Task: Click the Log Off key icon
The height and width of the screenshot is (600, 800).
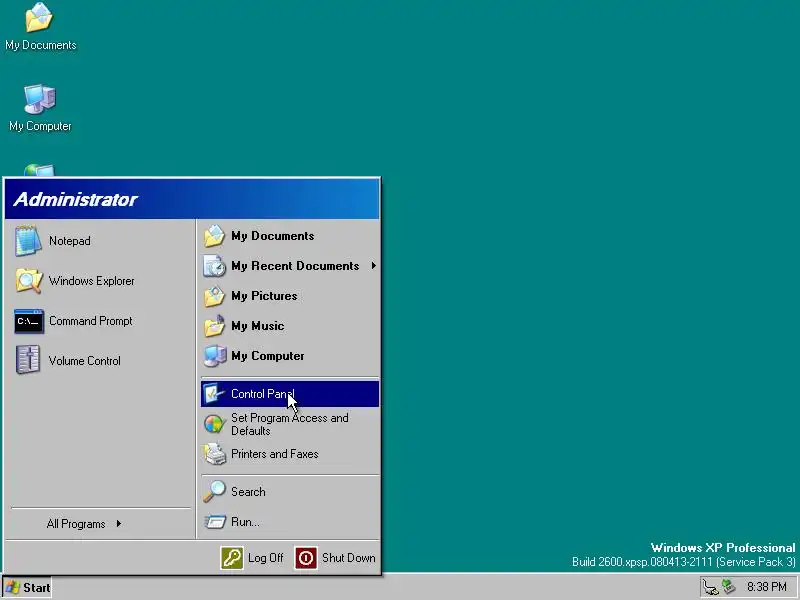Action: coord(232,558)
